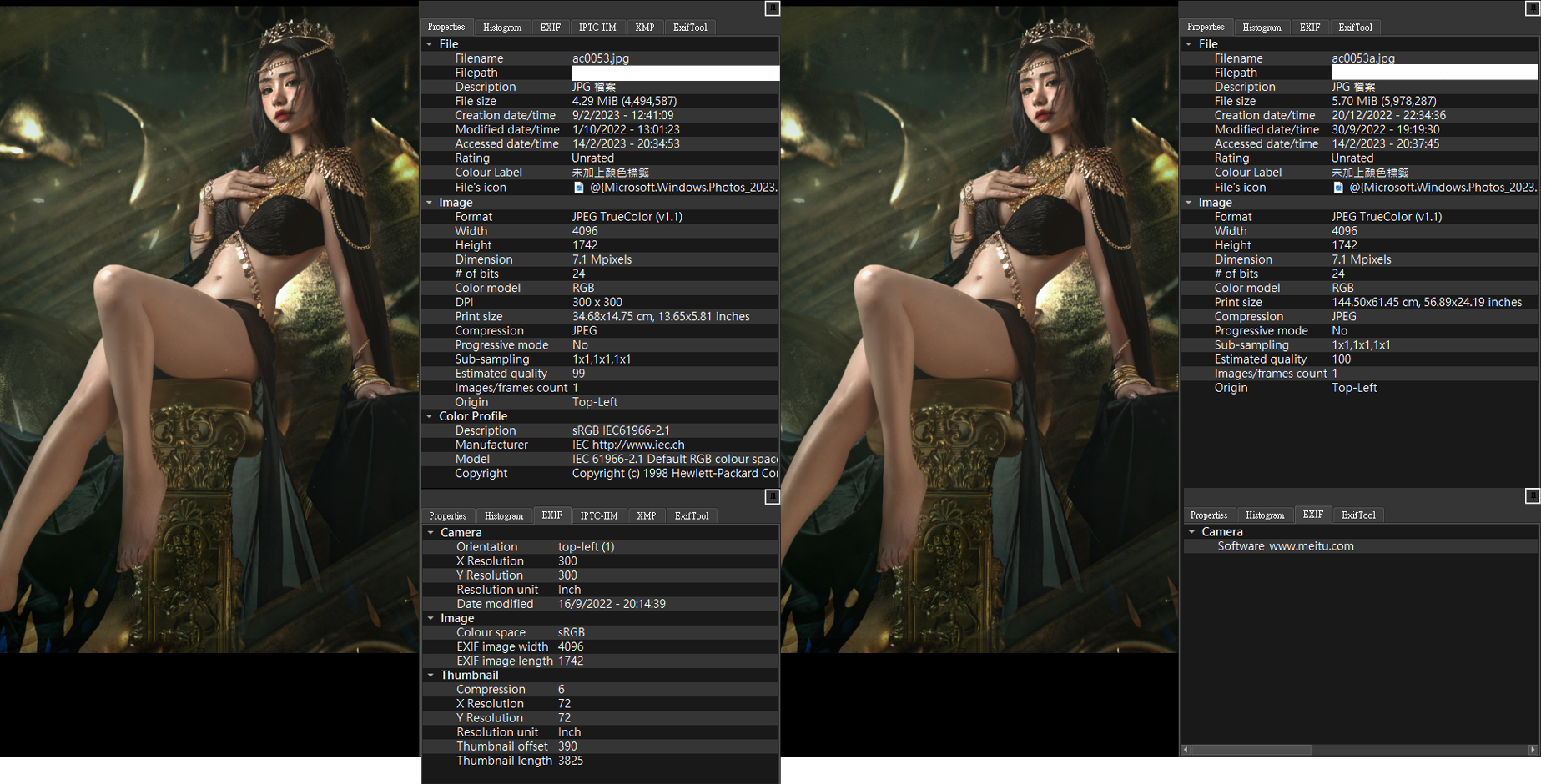
Task: Open Histogram tab above ac0053a.jpg
Action: (1262, 28)
